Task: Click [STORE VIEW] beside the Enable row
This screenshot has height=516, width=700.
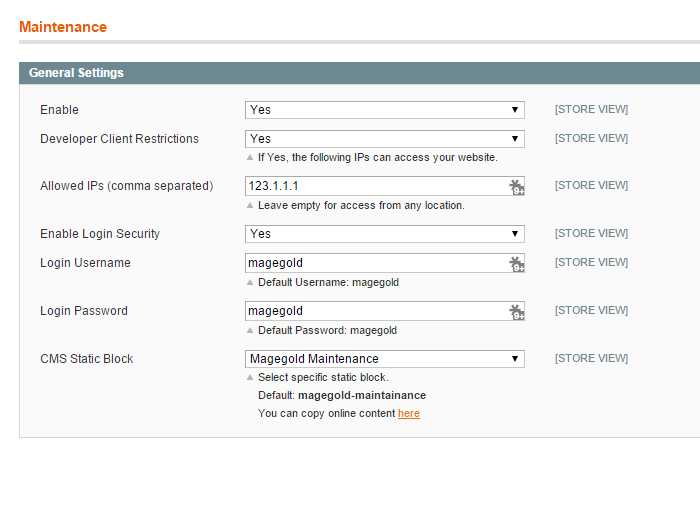Action: 591,109
